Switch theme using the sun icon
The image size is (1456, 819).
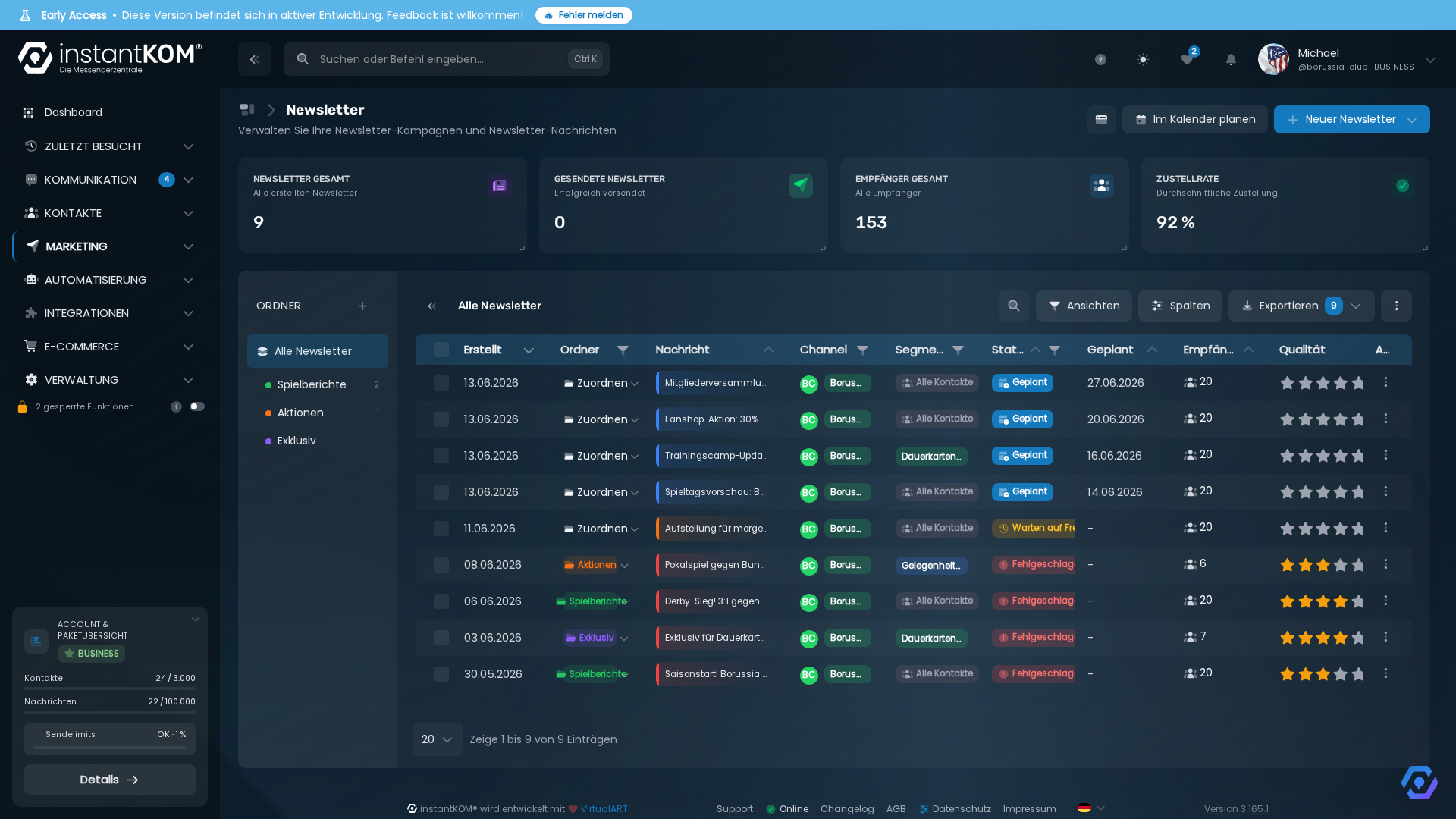1143,59
